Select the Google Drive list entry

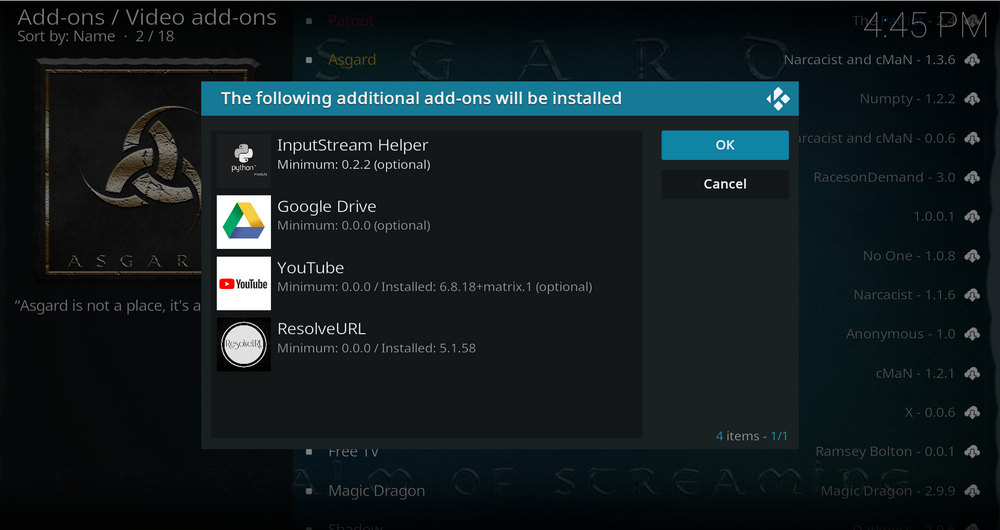[427, 215]
